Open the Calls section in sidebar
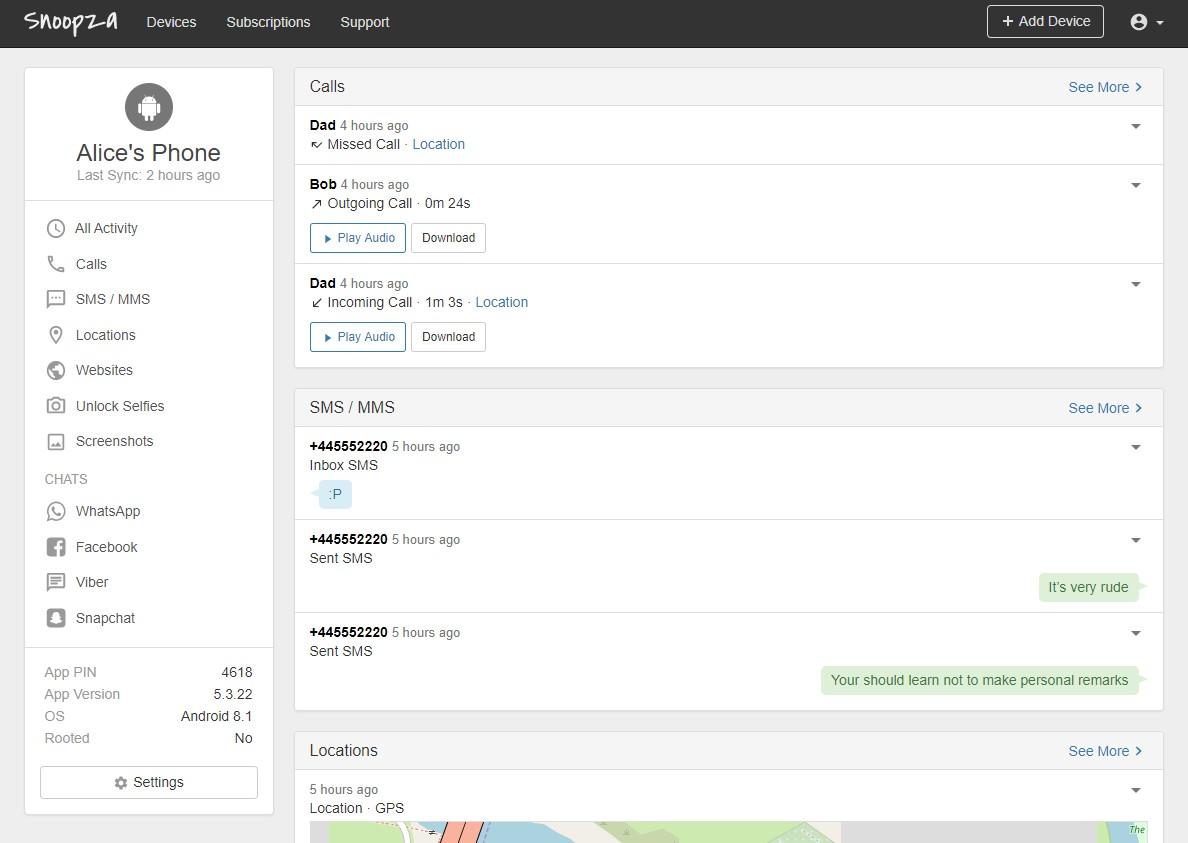The image size is (1188, 843). point(91,264)
